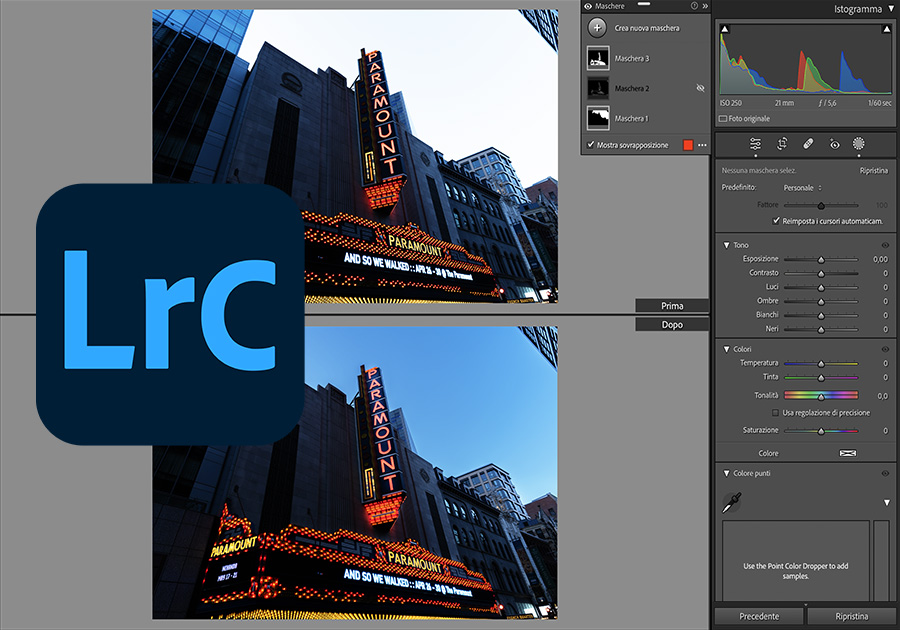Enable the Foto originale checkbox
The height and width of the screenshot is (630, 900).
723,119
